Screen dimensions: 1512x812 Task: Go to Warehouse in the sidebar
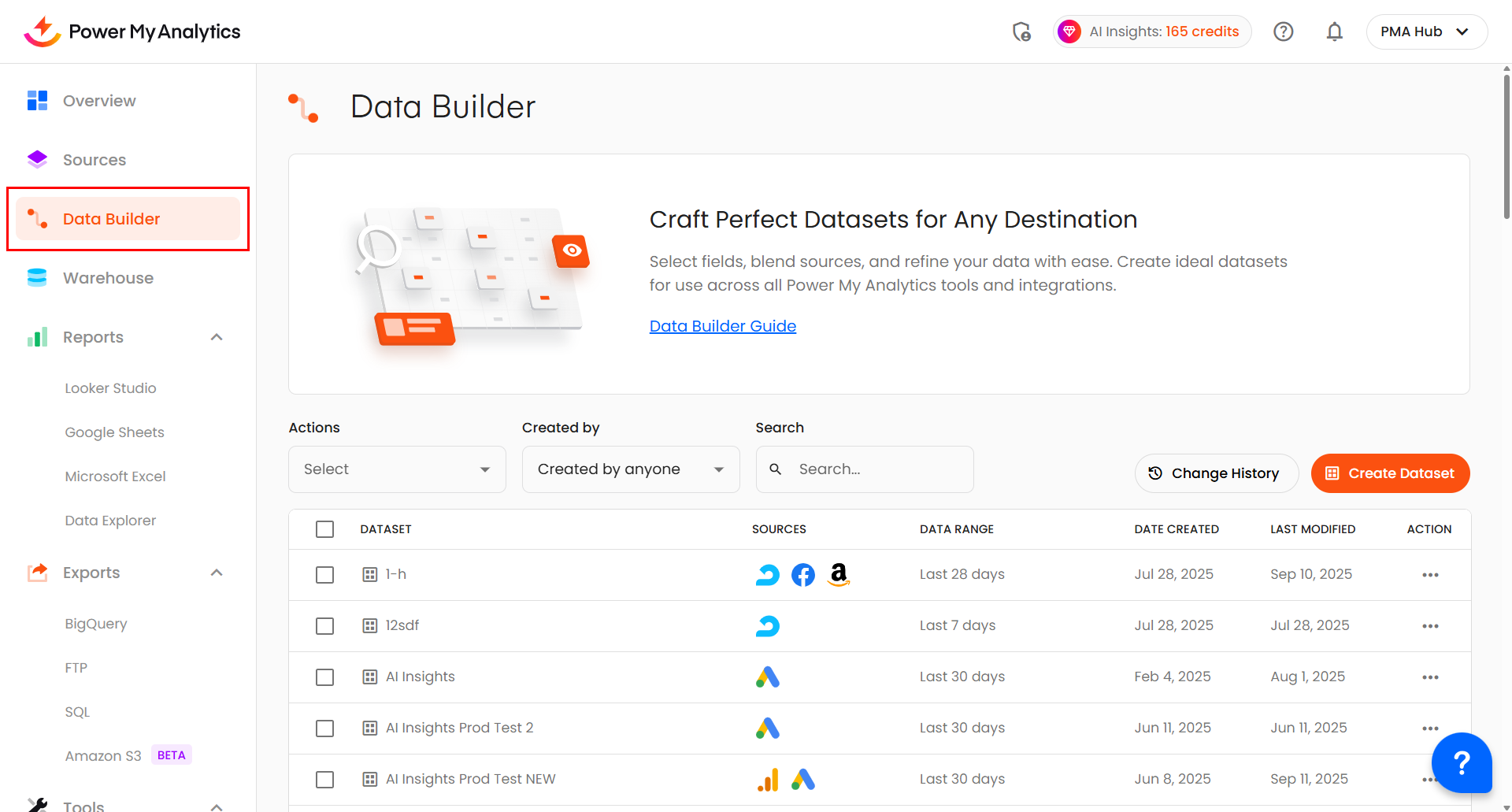pos(108,278)
